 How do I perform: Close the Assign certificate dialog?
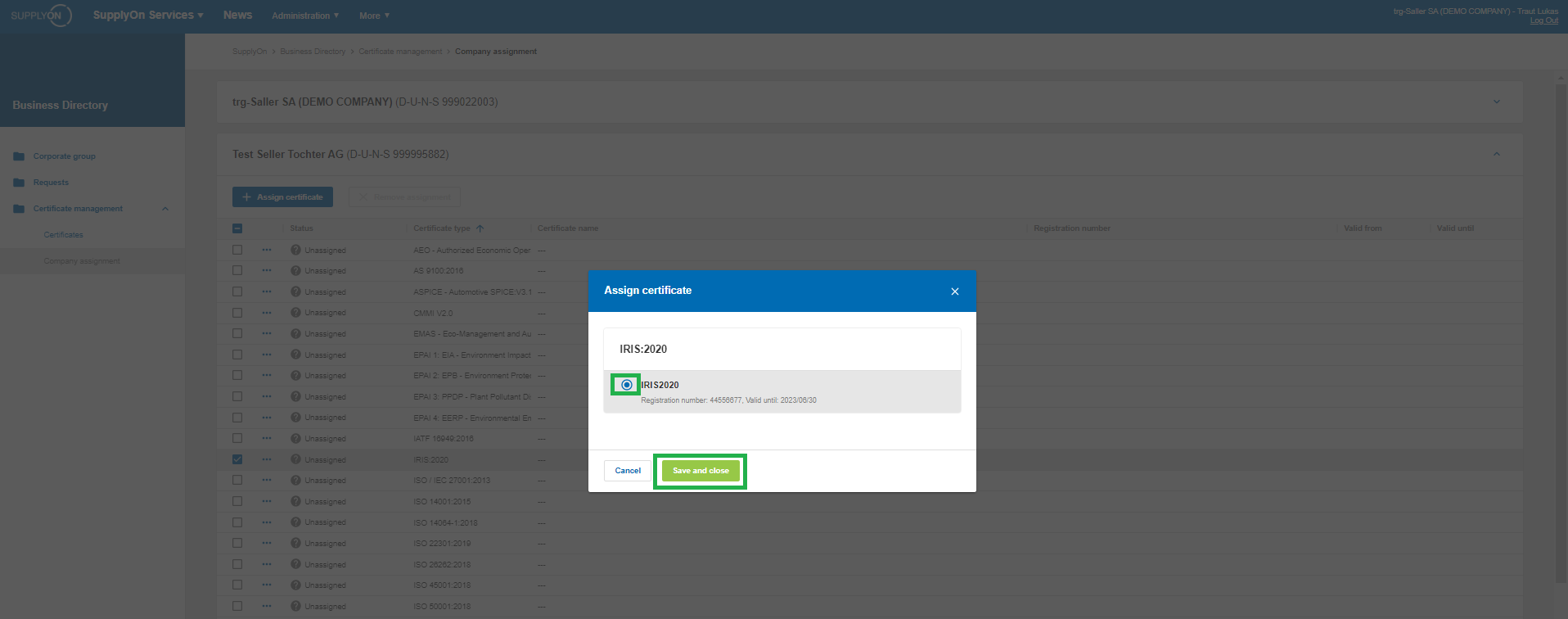[x=954, y=291]
